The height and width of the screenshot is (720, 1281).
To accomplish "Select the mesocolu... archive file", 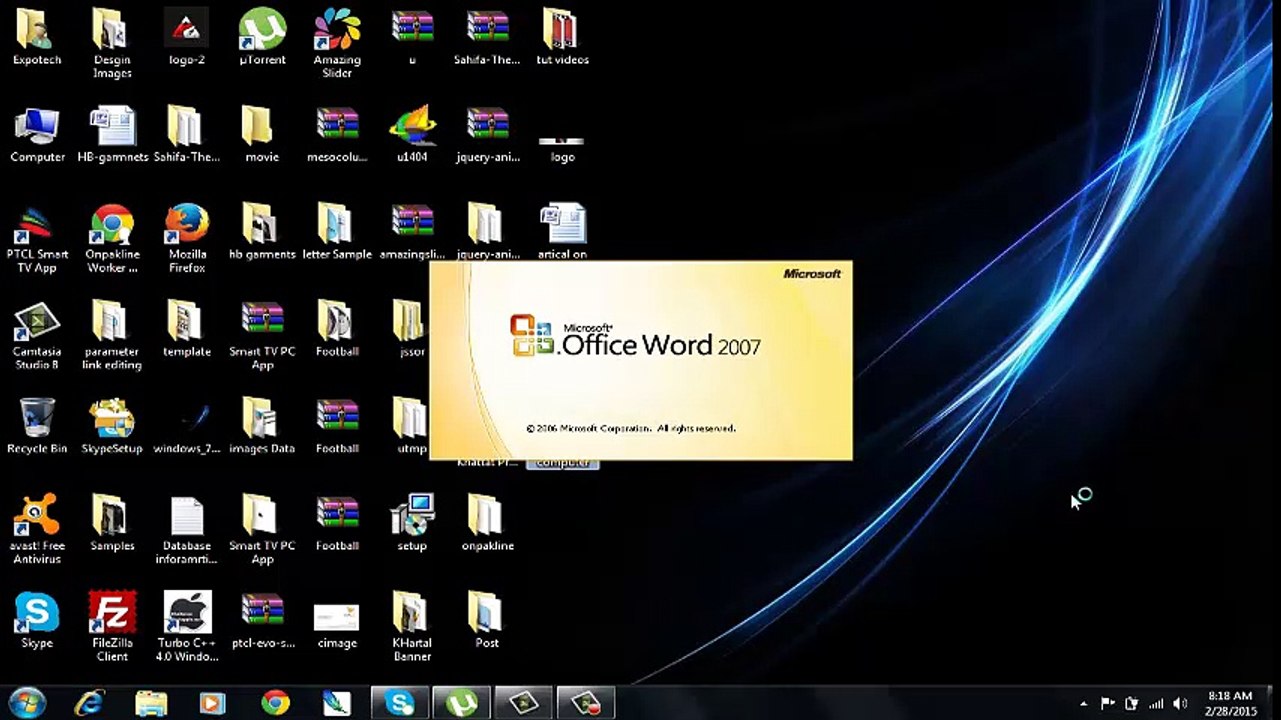I will (337, 135).
